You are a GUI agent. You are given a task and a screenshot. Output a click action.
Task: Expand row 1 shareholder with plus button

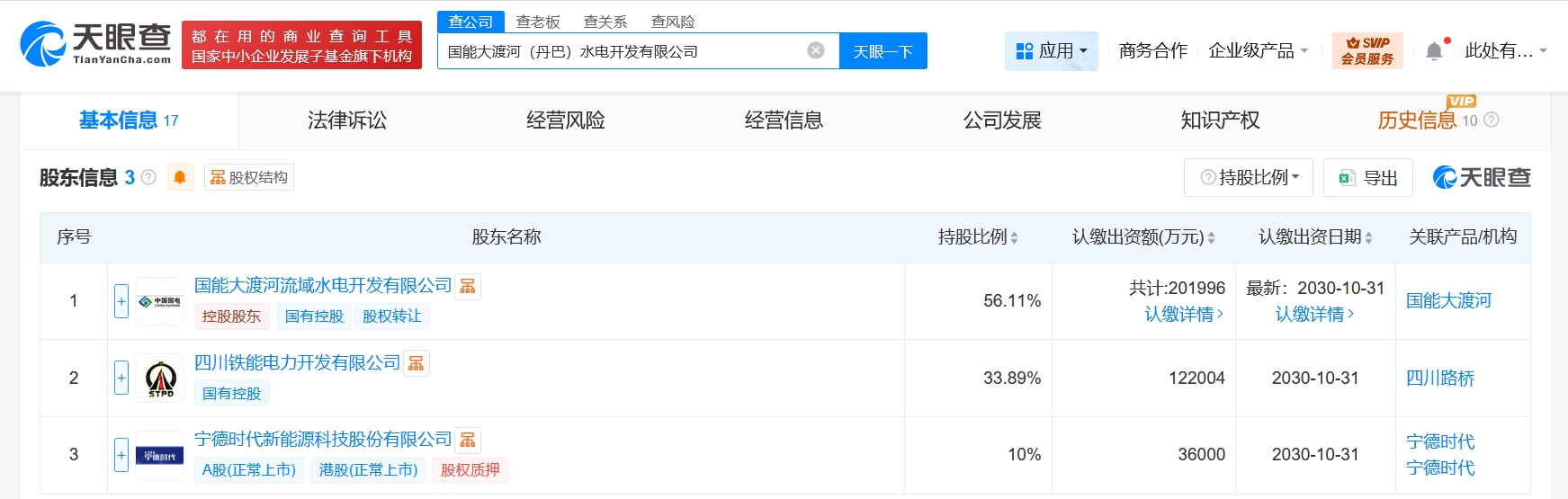pyautogui.click(x=121, y=301)
